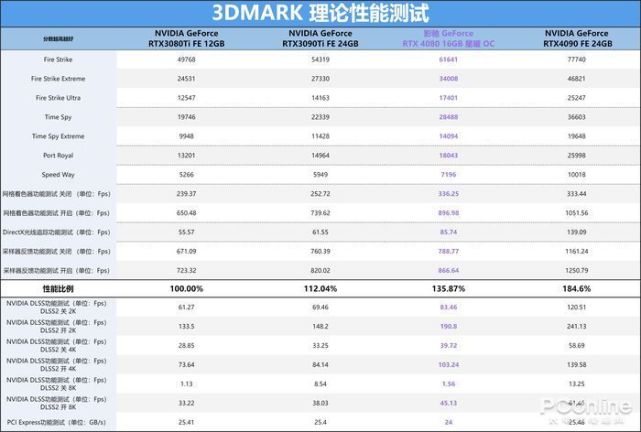The width and height of the screenshot is (641, 432).
Task: Click Fire Strike Extreme value 24531
Action: pos(186,78)
